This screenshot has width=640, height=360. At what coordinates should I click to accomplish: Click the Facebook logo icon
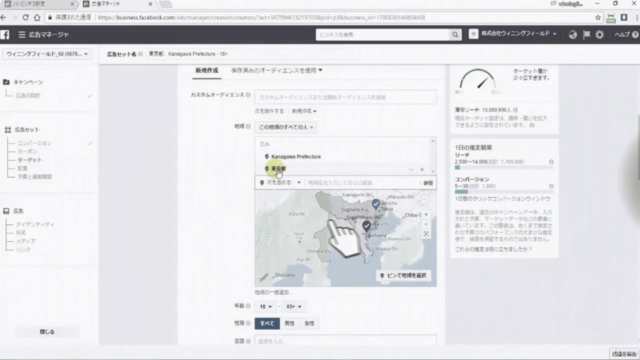point(5,35)
